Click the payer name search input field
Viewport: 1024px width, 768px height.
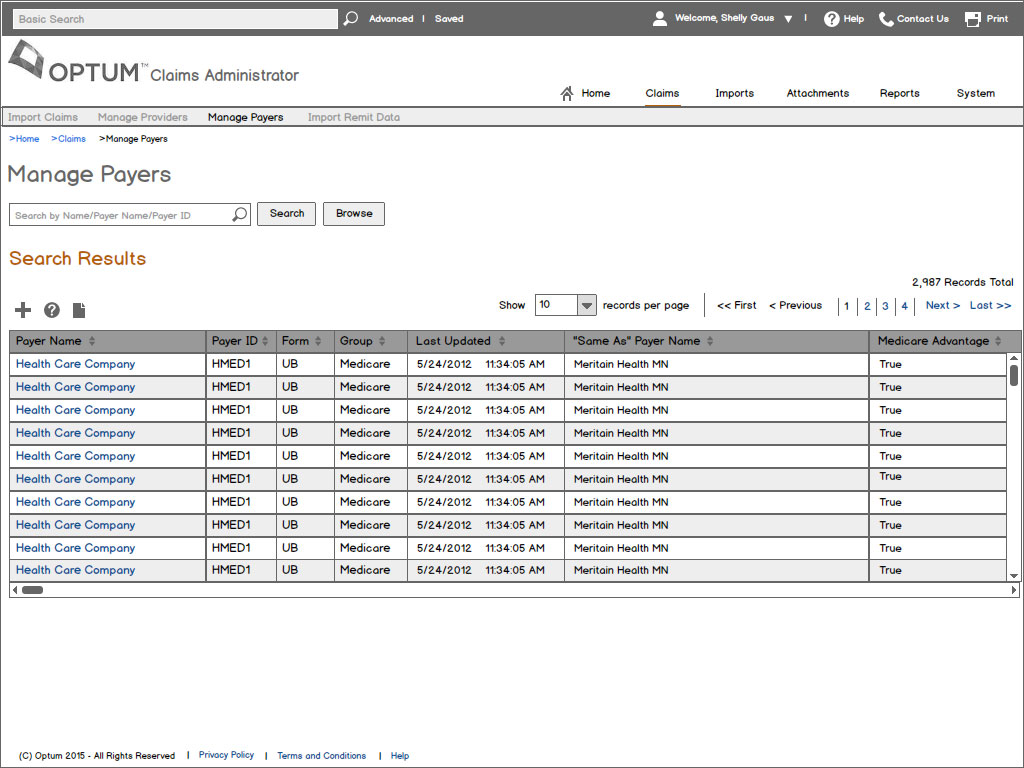tap(120, 215)
